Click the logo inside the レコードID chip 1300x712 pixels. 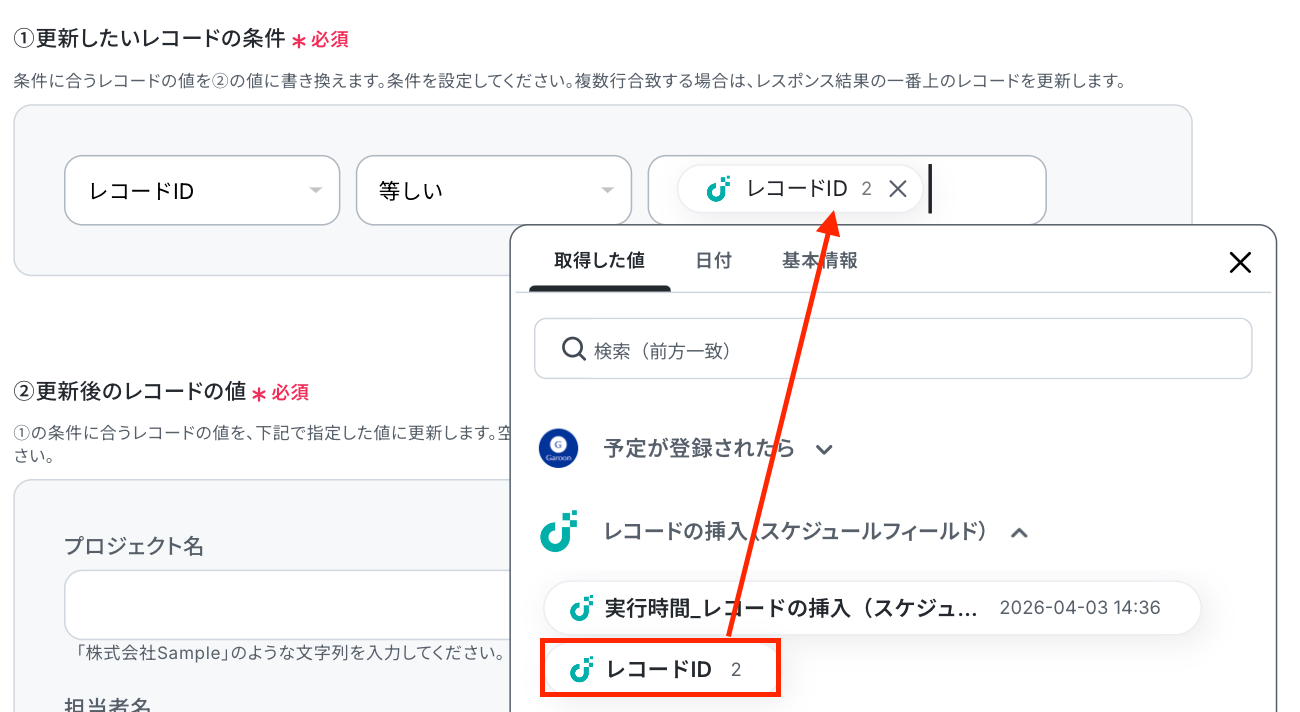pyautogui.click(x=718, y=189)
